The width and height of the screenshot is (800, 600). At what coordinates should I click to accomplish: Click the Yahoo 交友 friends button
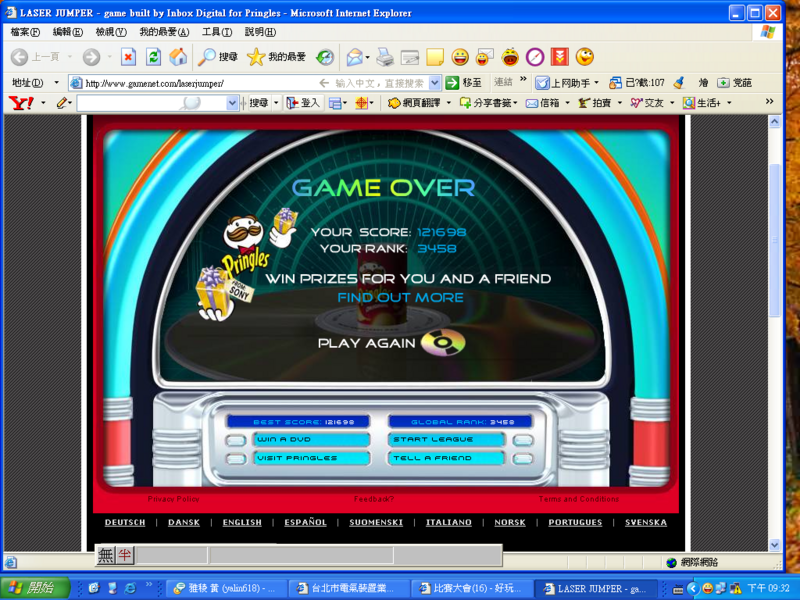[x=646, y=103]
